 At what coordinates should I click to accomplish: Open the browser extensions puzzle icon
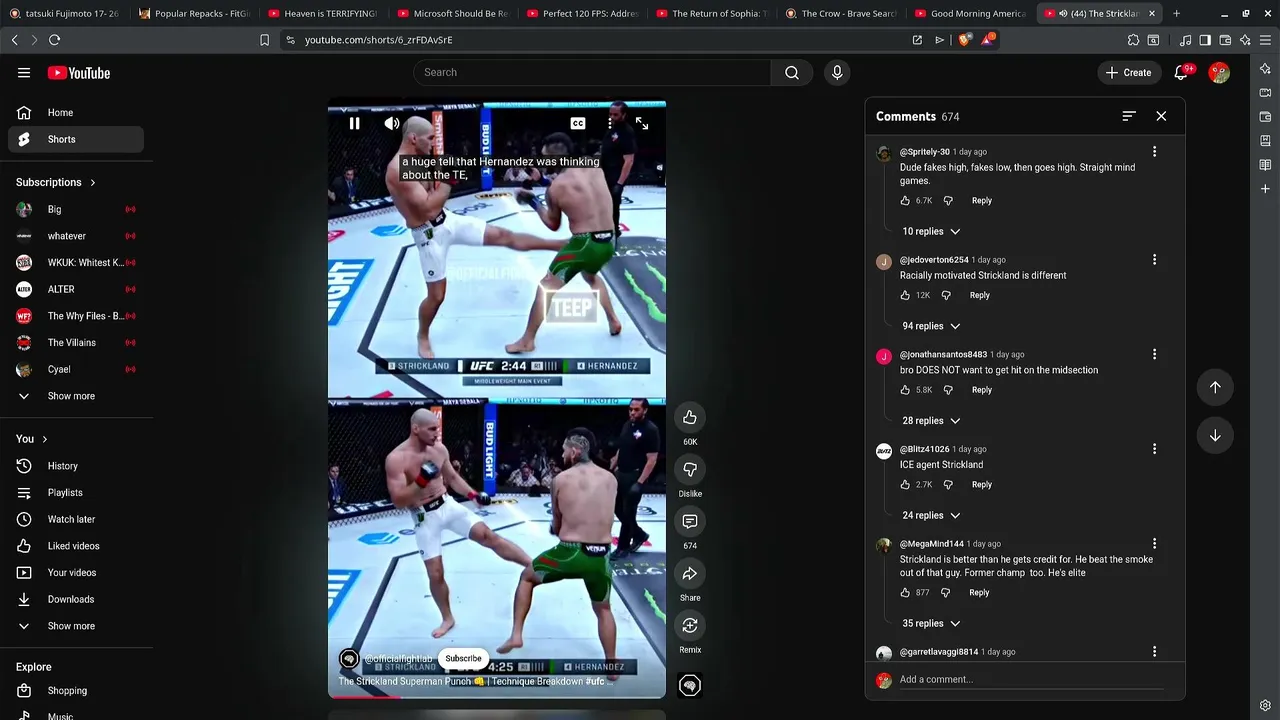[x=1133, y=40]
